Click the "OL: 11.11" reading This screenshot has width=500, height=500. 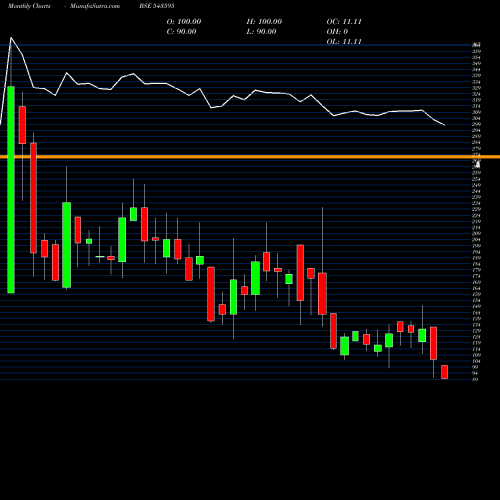click(344, 42)
